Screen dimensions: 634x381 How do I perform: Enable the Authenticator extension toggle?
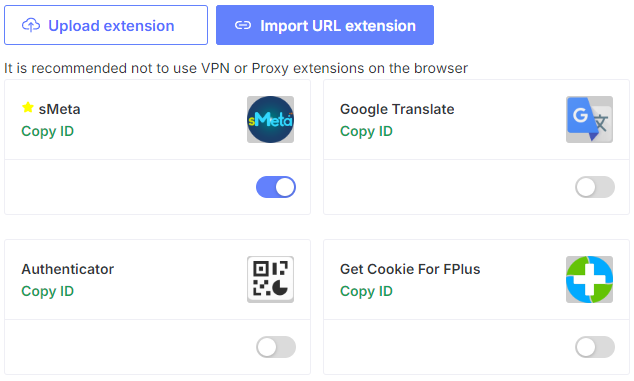tap(276, 347)
